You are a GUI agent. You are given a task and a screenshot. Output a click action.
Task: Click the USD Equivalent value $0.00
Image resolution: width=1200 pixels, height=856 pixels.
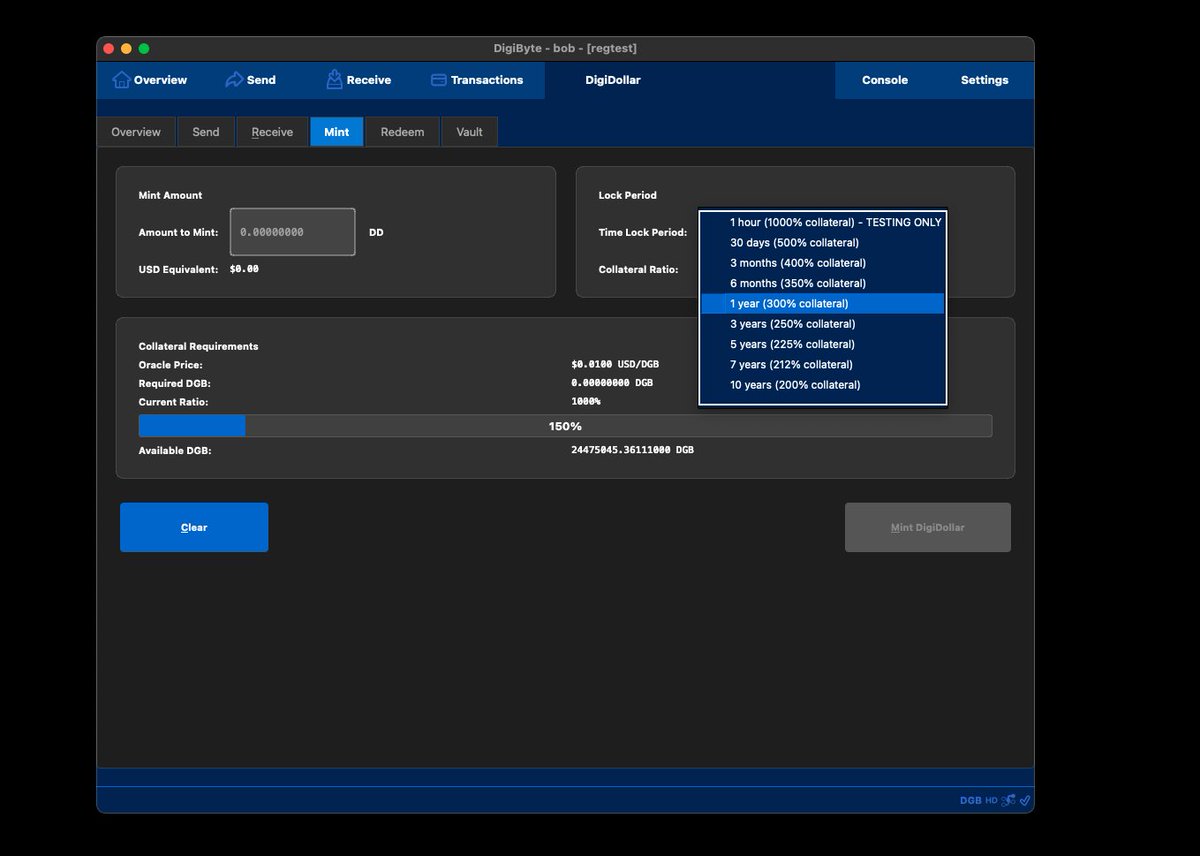click(244, 269)
